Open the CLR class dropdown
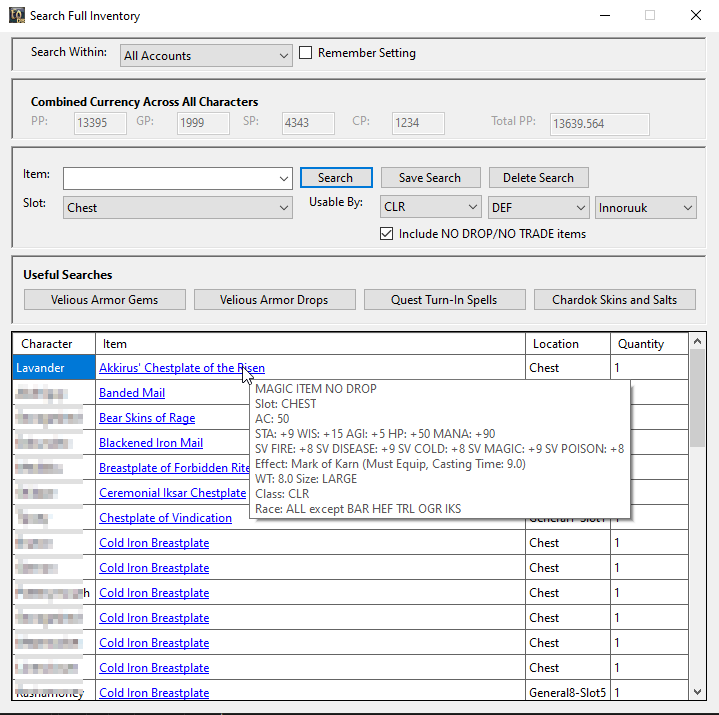This screenshot has width=719, height=715. pyautogui.click(x=431, y=208)
